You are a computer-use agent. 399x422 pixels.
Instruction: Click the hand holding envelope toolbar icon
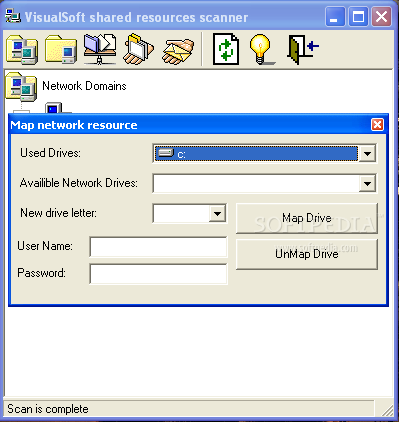178,51
